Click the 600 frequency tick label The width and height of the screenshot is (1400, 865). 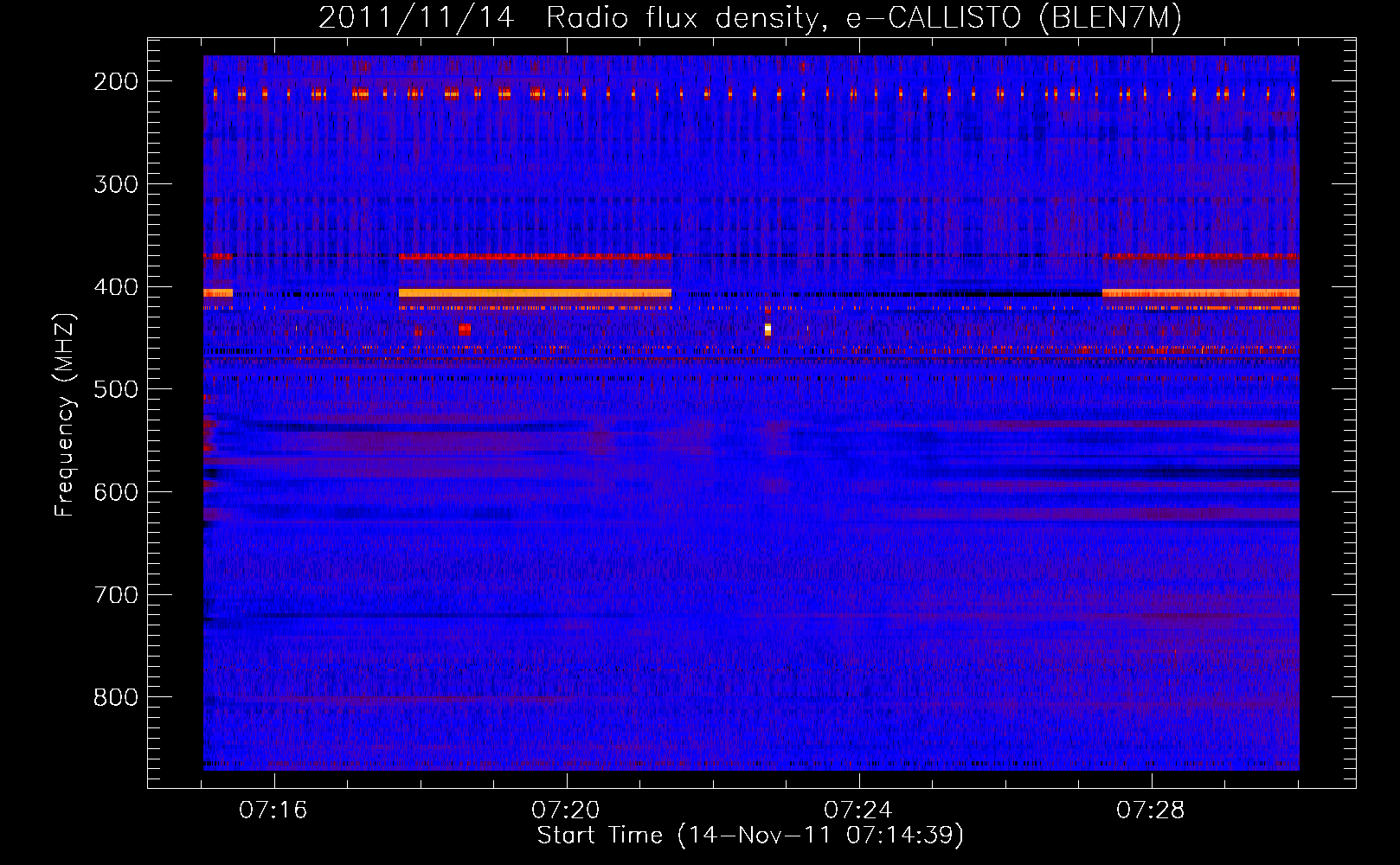point(116,492)
